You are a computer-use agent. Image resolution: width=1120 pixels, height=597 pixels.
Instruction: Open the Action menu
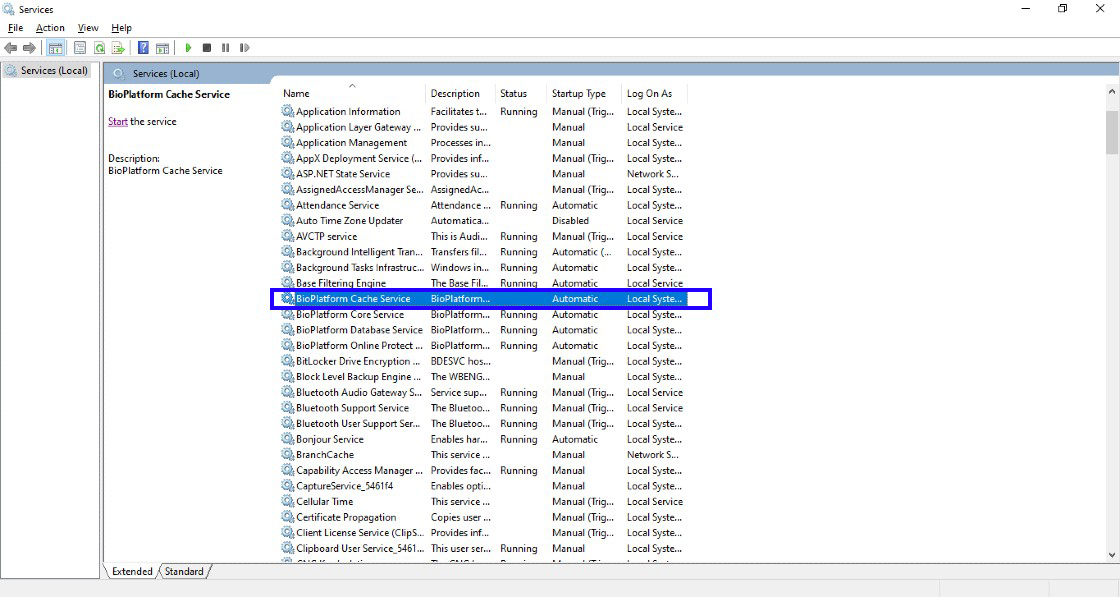[50, 28]
